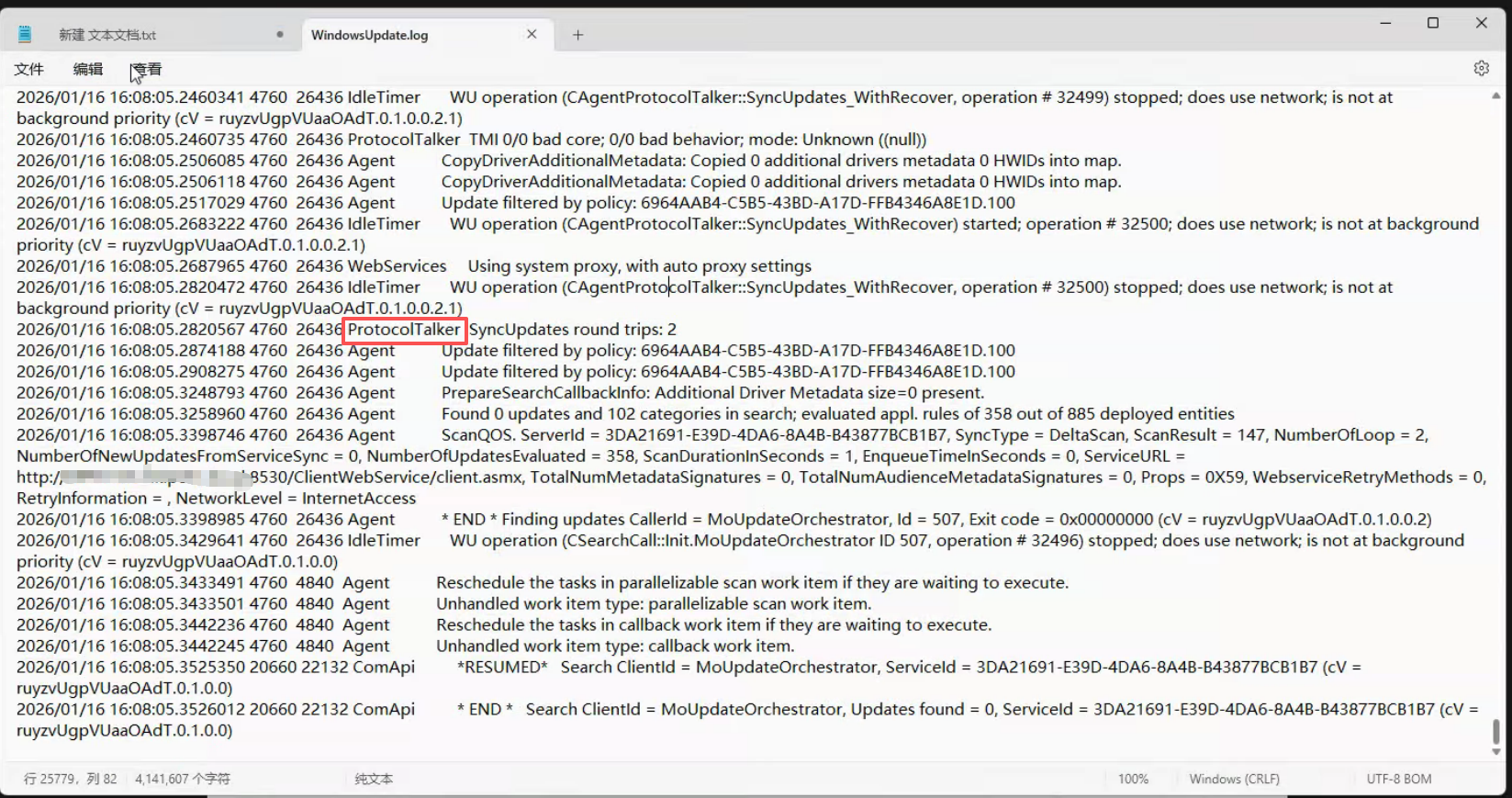The image size is (1512, 798).
Task: Click the 100% zoom level in status bar
Action: 1133,779
